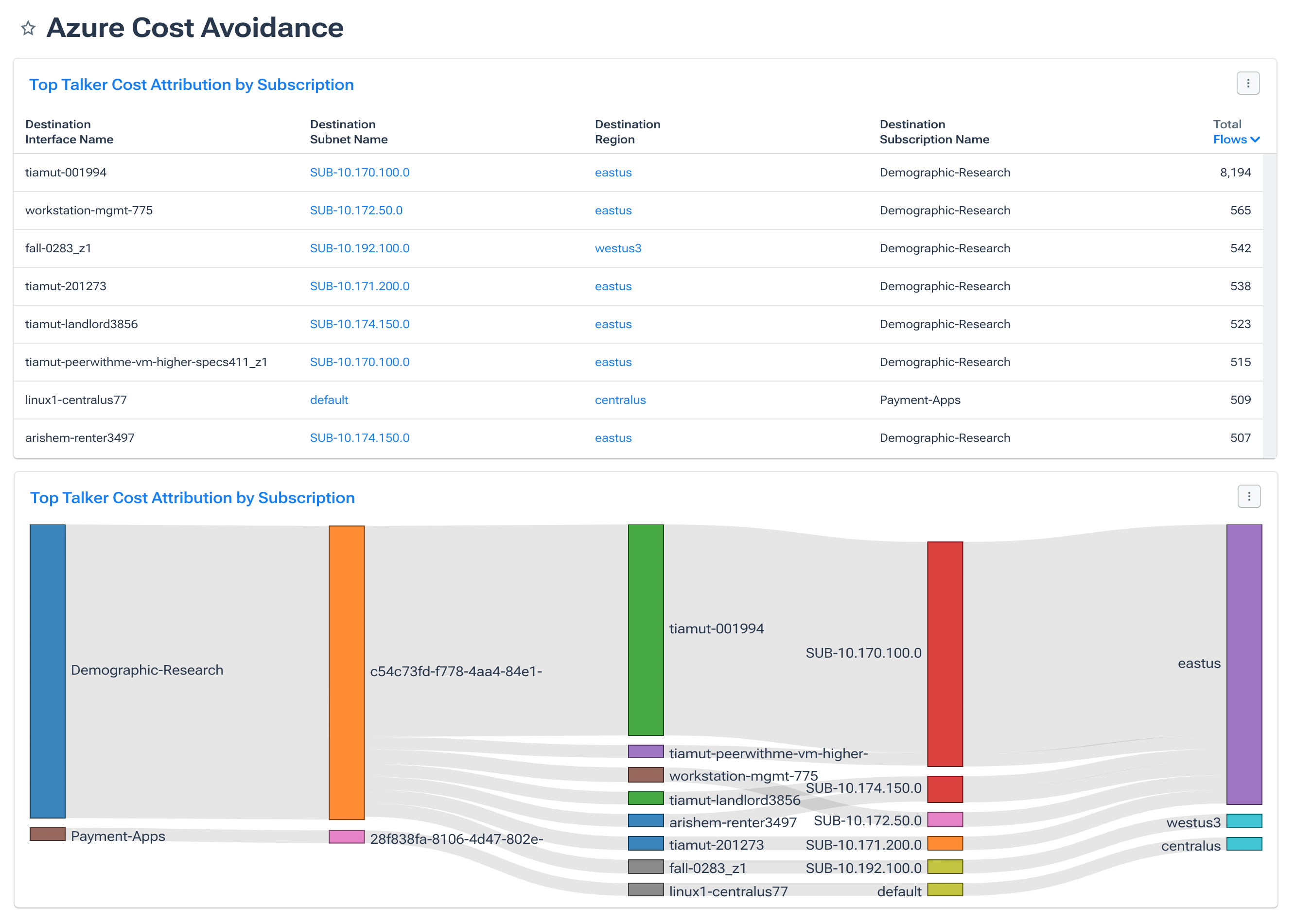Open the centralus region link in the table

click(x=620, y=400)
